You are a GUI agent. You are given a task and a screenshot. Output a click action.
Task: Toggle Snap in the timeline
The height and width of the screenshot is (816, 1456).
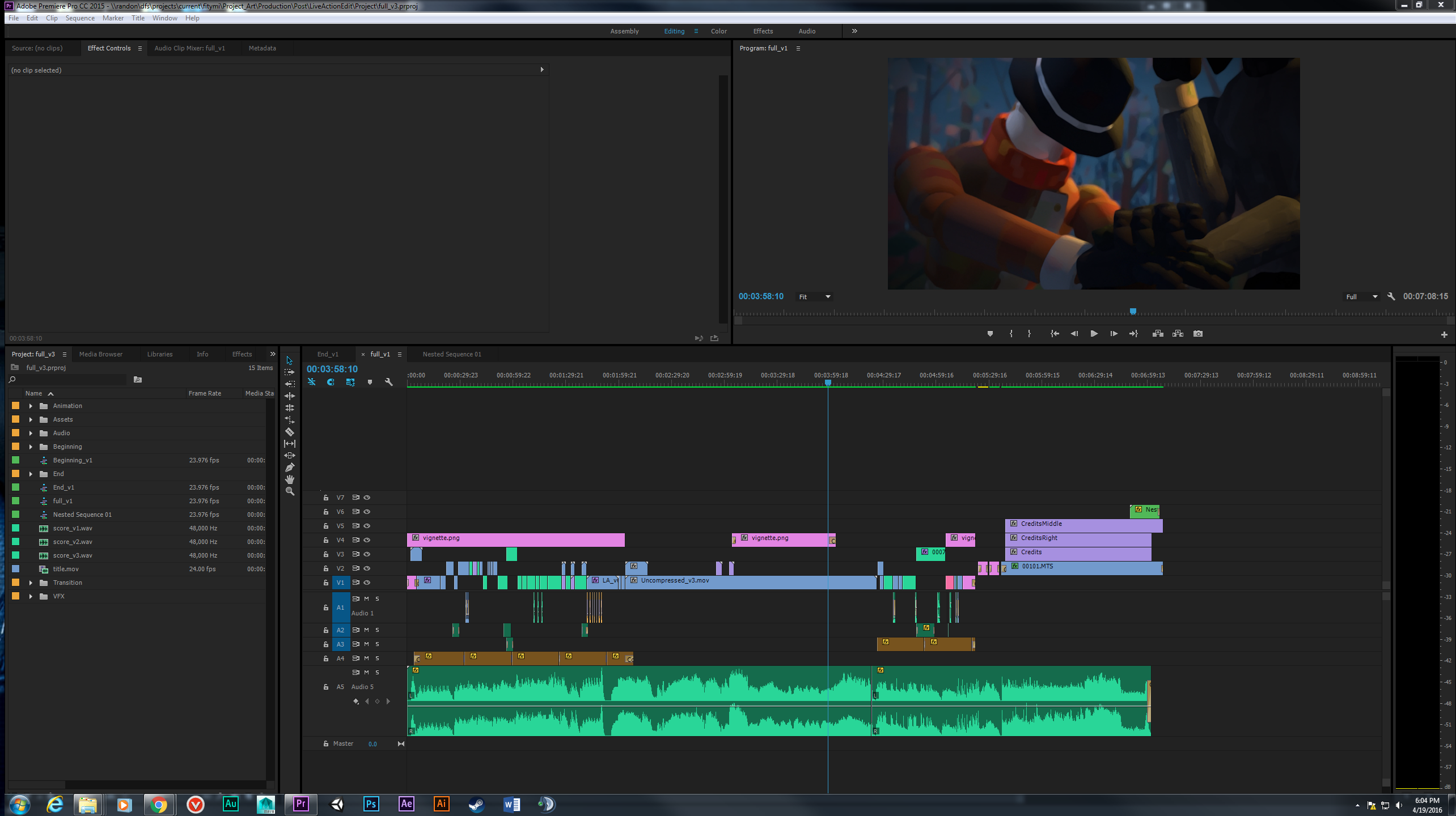click(331, 382)
